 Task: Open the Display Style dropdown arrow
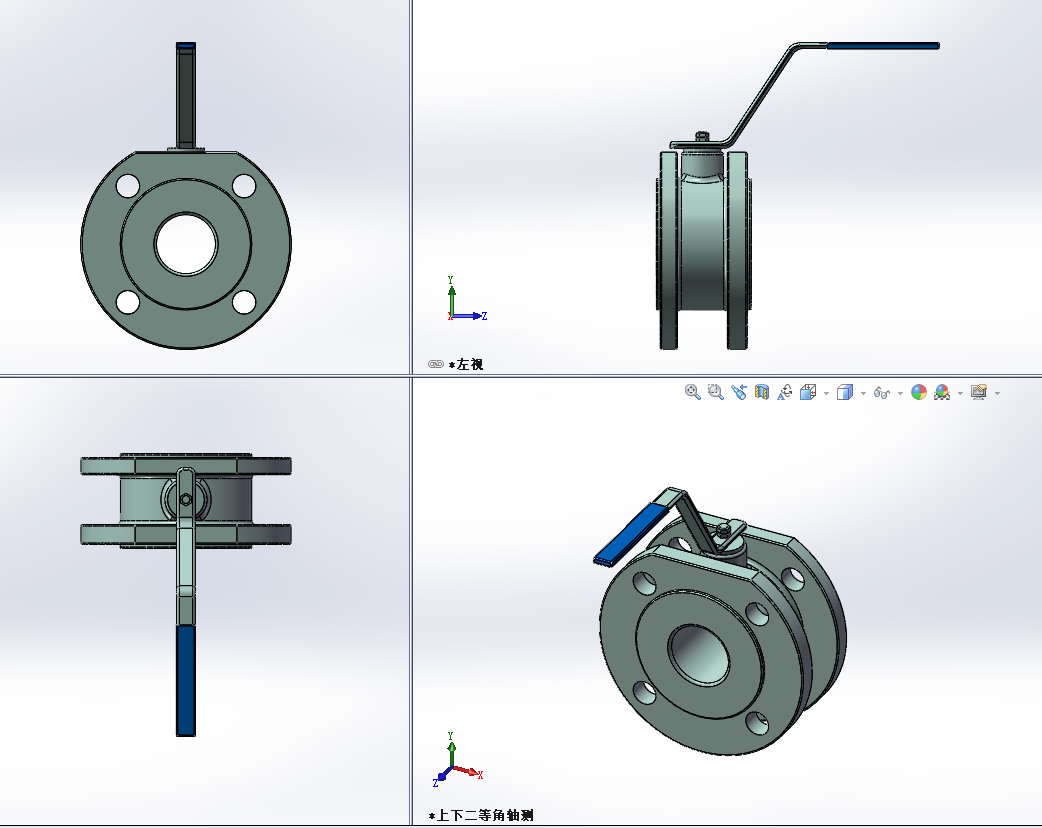pyautogui.click(x=863, y=393)
